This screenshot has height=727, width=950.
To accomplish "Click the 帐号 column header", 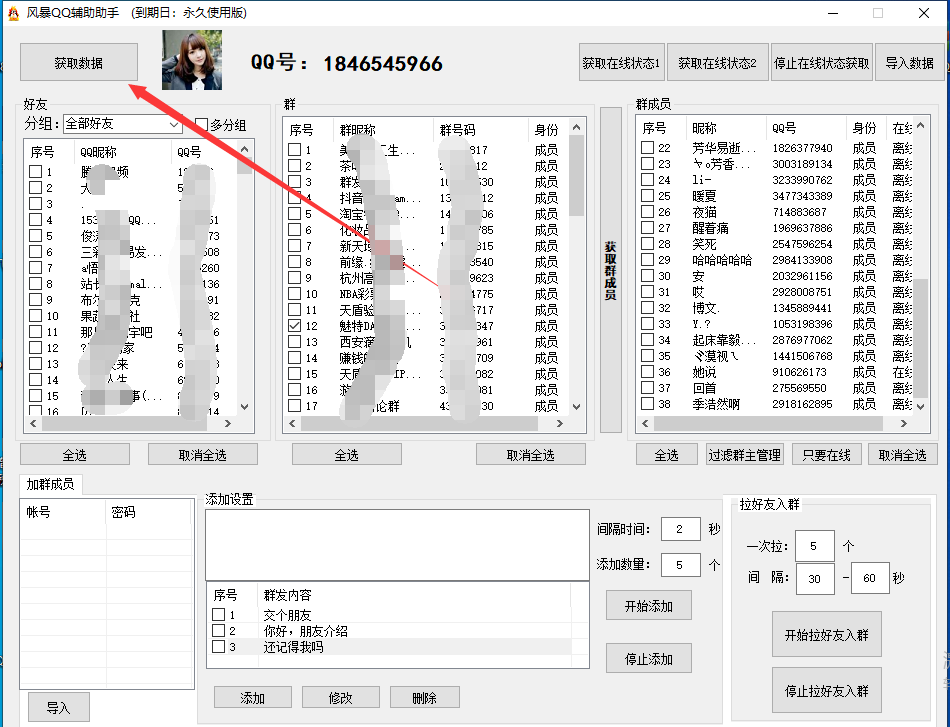I will (x=38, y=512).
